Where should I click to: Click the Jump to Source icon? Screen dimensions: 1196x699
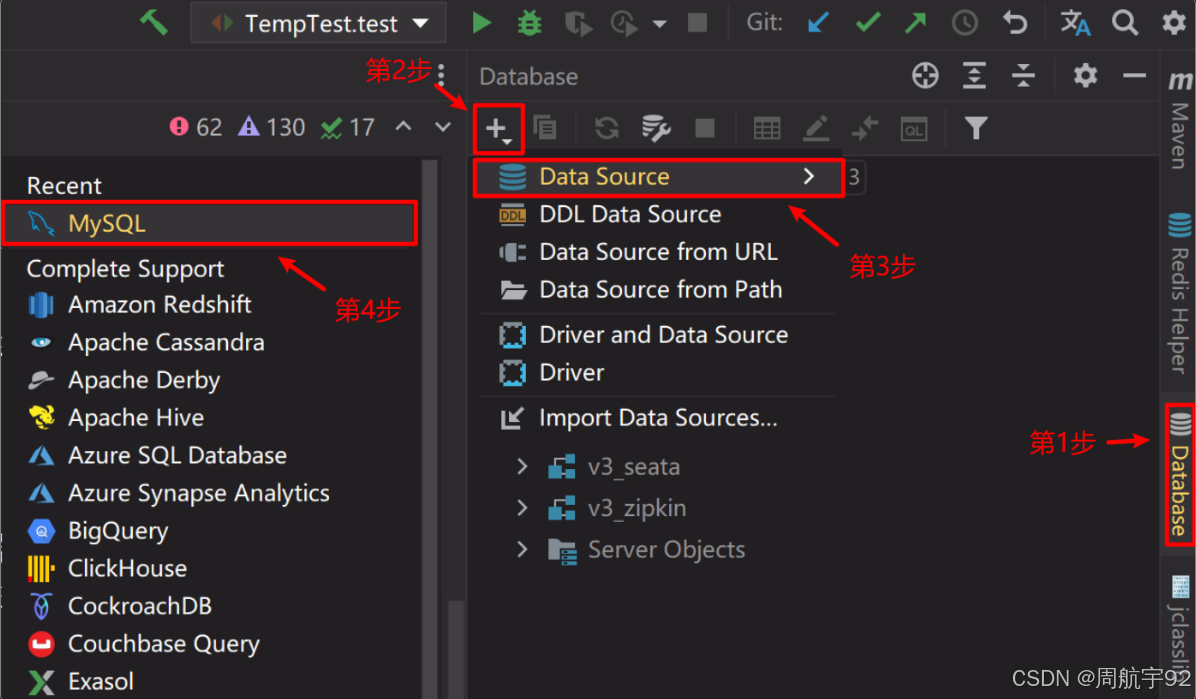point(864,128)
